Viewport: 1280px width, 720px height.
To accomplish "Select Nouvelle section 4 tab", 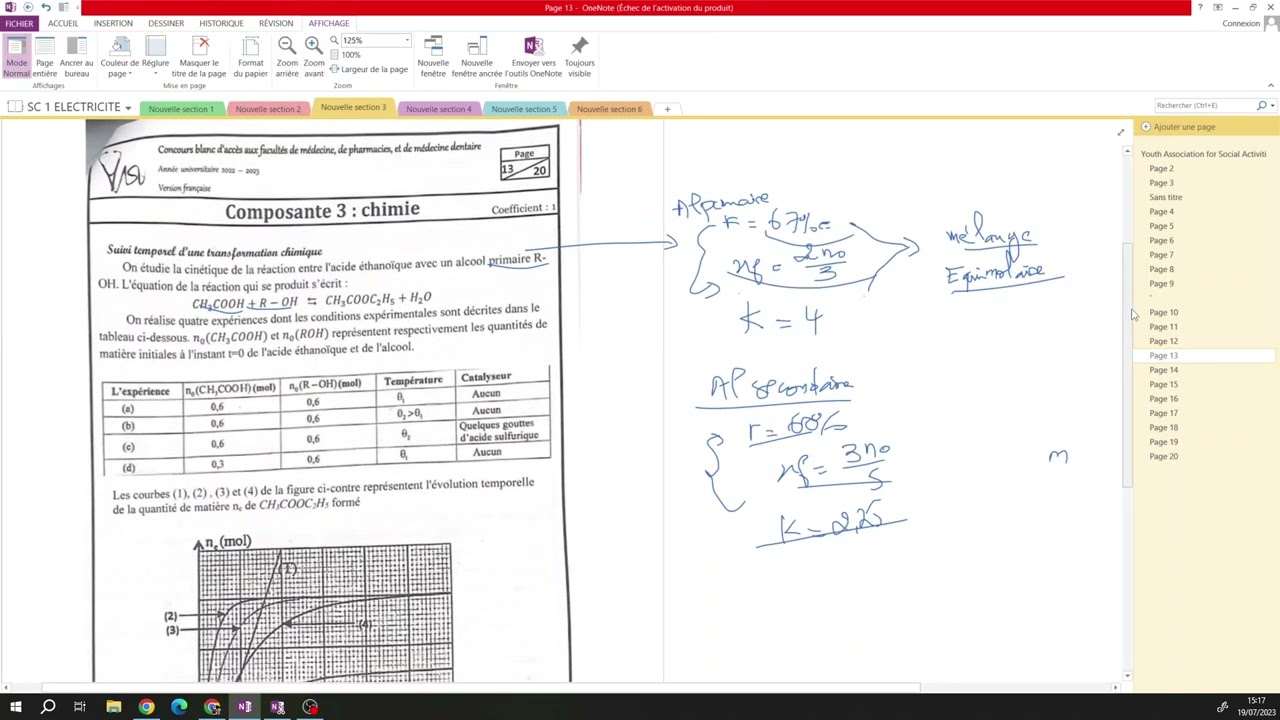I will click(438, 109).
